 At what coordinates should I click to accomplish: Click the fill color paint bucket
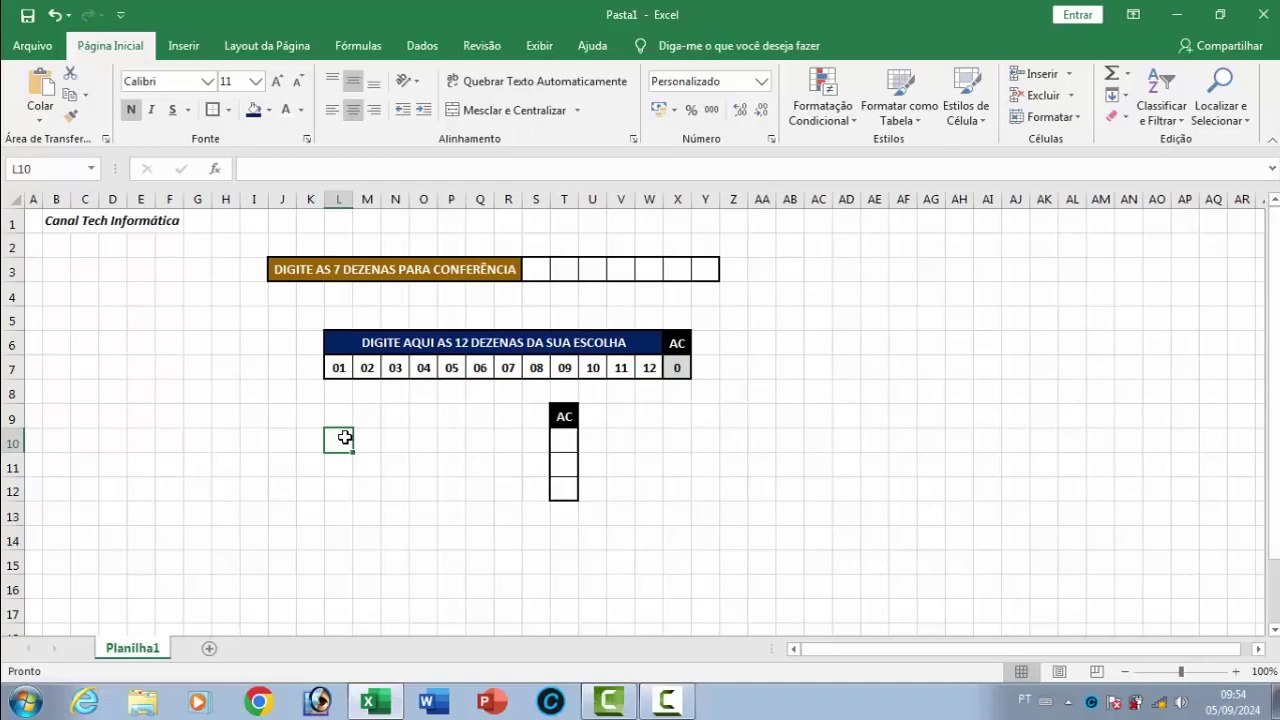click(x=253, y=110)
